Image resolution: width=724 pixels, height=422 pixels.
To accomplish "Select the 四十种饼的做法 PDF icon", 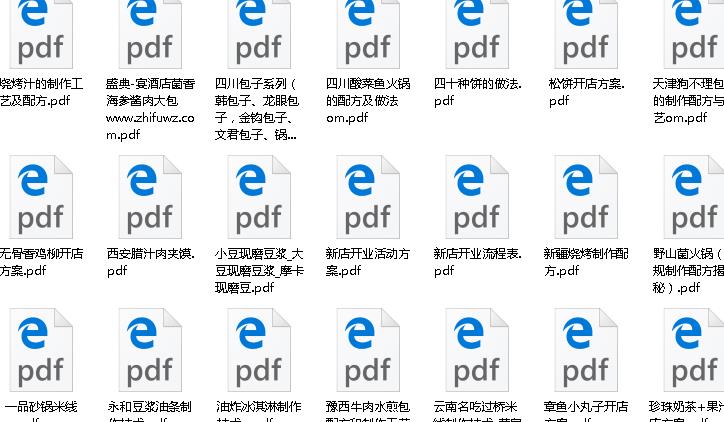I will (477, 34).
